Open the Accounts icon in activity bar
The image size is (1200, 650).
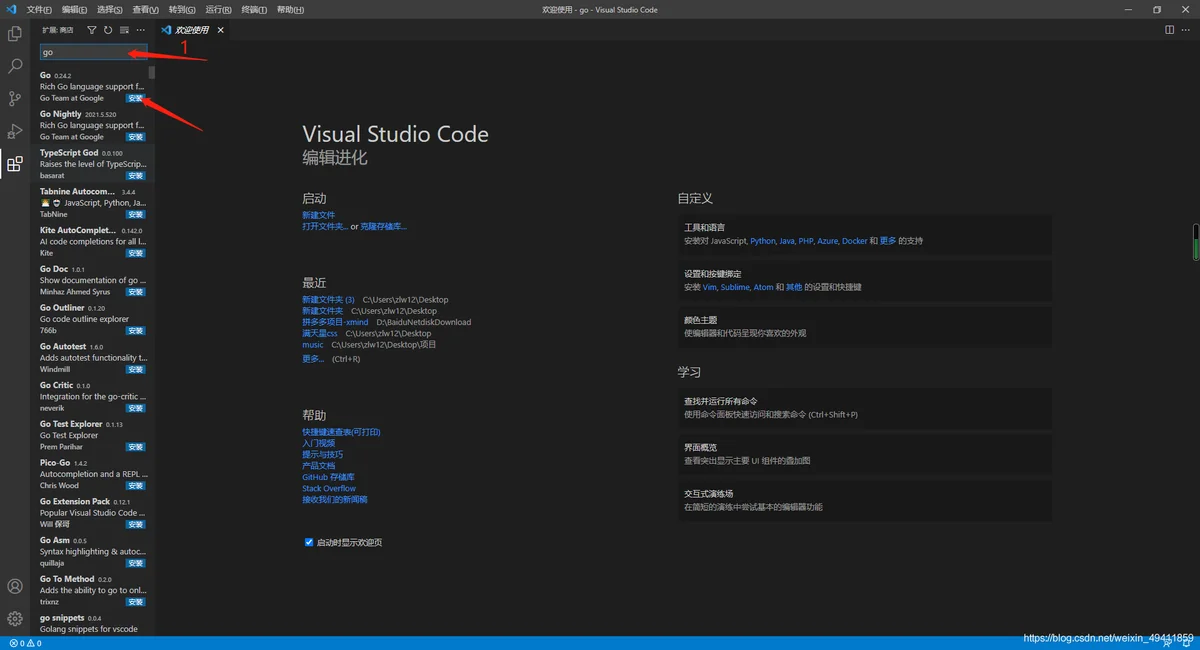15,587
